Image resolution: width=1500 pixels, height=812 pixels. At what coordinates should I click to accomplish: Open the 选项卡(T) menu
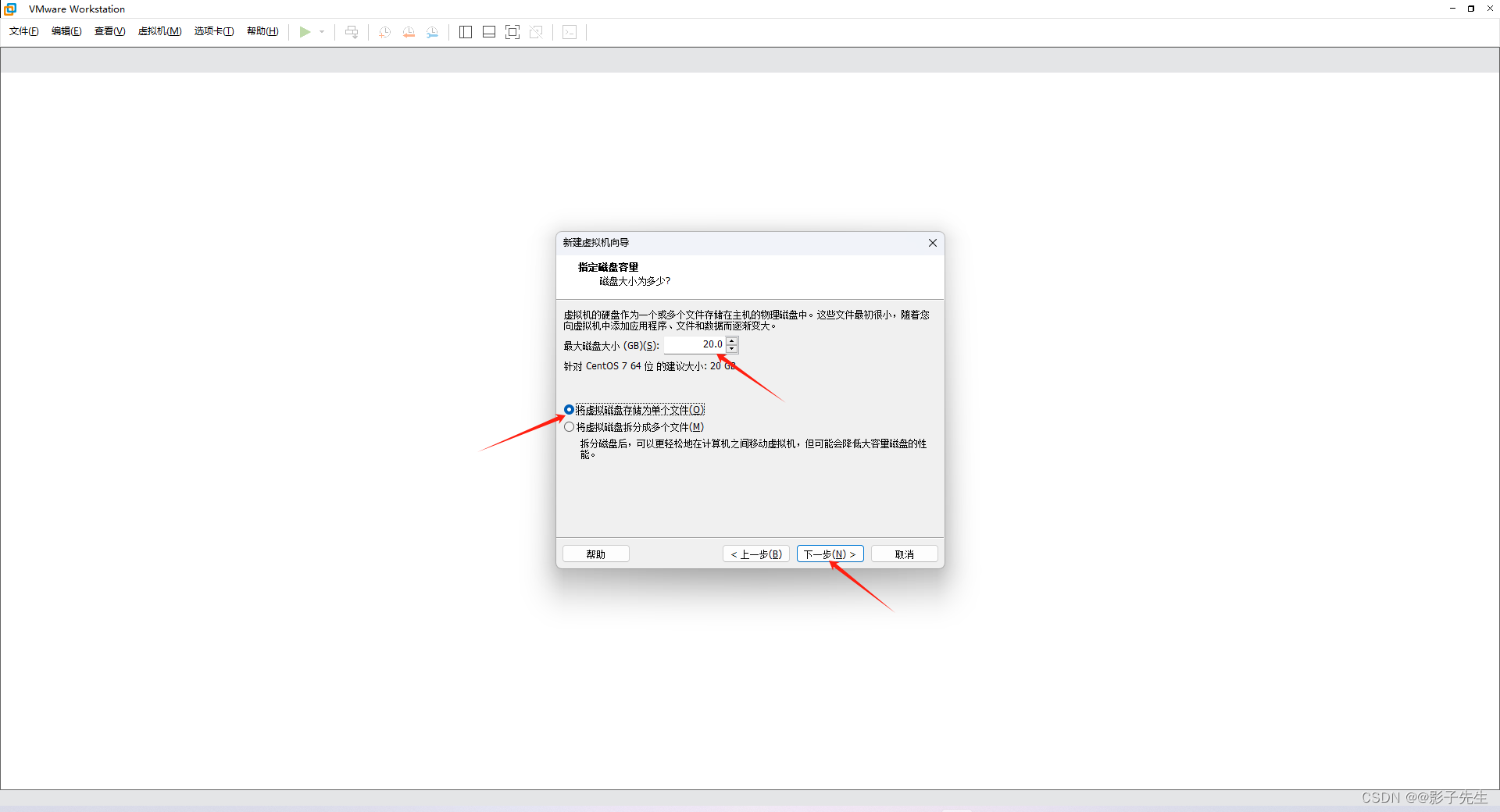(x=214, y=31)
